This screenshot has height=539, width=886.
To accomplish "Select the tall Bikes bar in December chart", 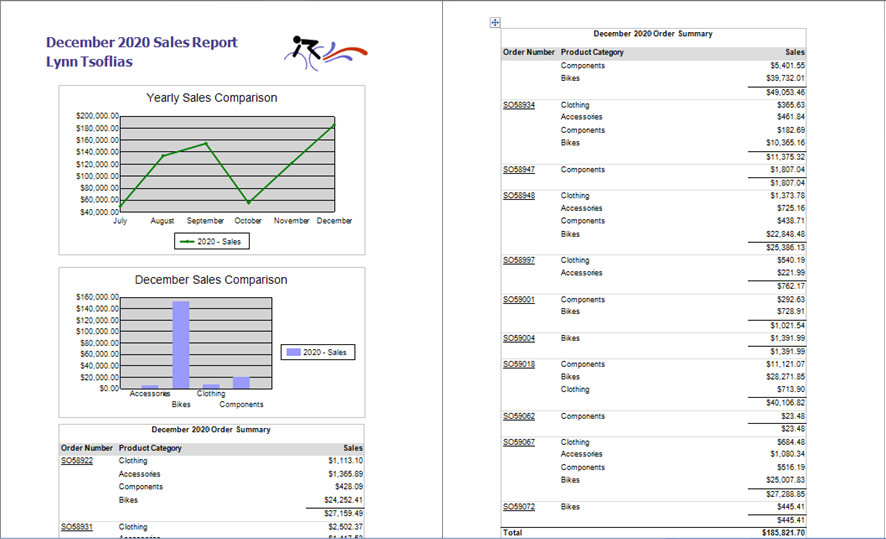I will [x=181, y=345].
